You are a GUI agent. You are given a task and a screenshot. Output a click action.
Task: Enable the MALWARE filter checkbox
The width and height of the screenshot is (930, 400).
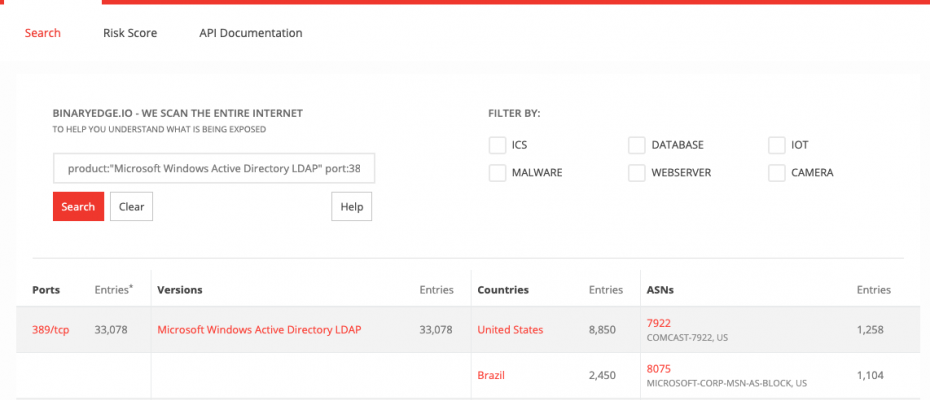pos(497,173)
